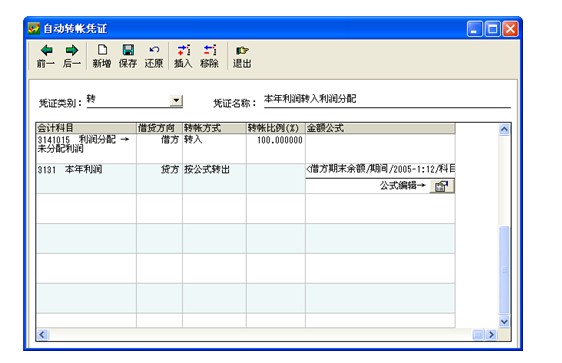The image size is (562, 363).
Task: Open the formula editor button 公式编辑
Action: coord(442,186)
